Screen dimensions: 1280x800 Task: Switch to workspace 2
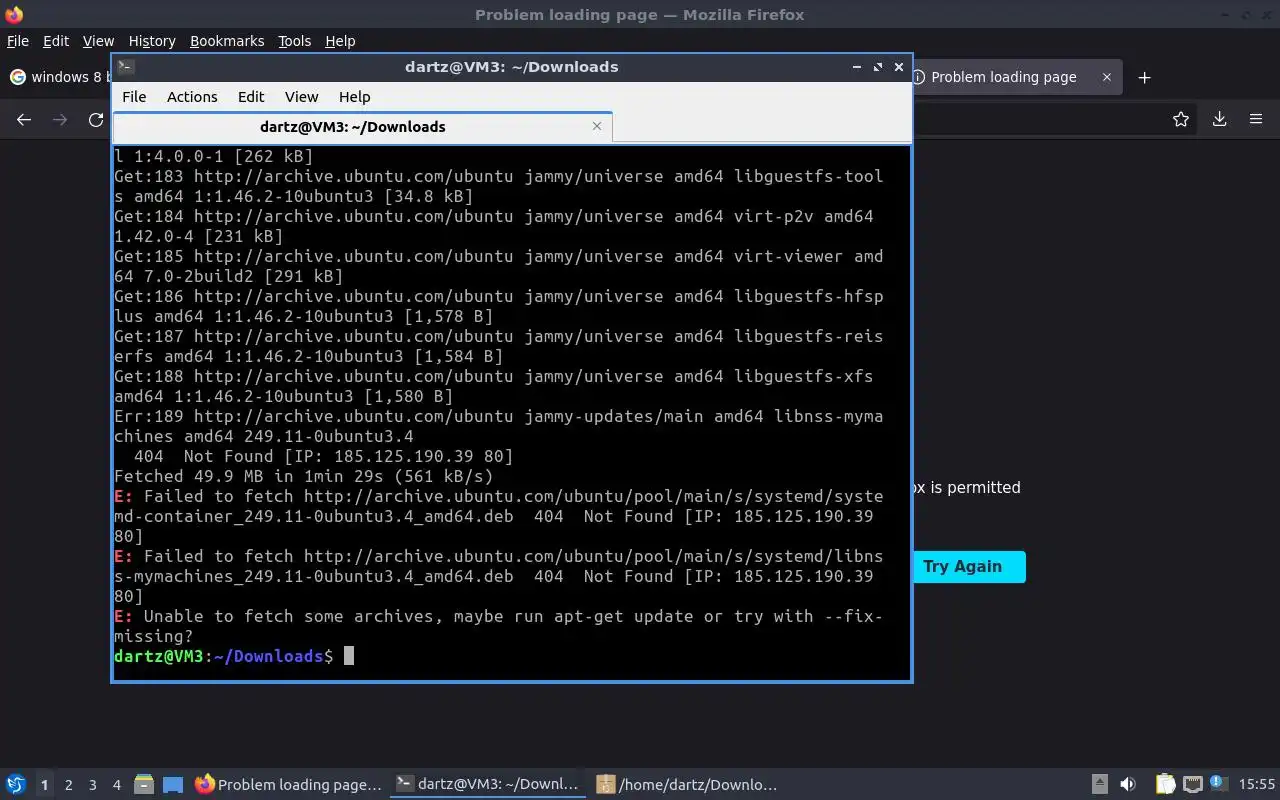[x=68, y=785]
